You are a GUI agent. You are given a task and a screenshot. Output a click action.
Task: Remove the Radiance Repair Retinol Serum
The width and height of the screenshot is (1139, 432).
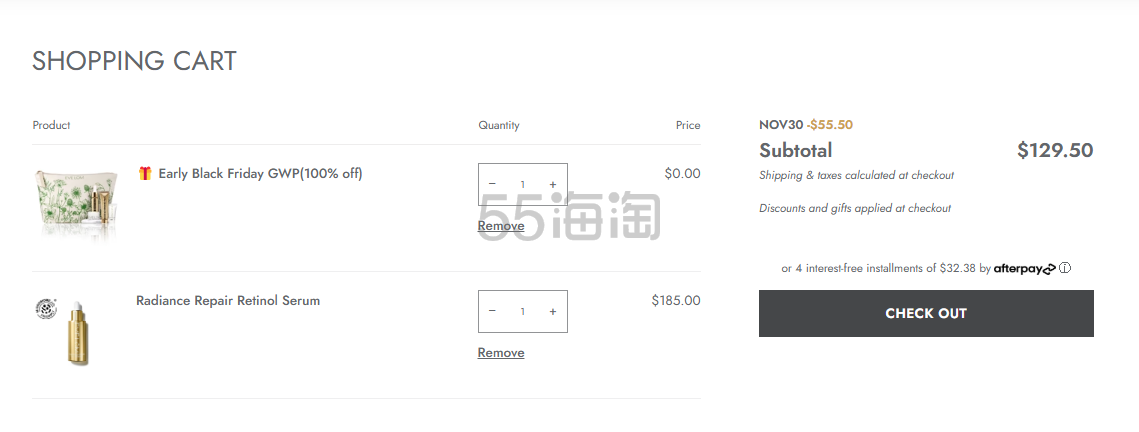pos(501,353)
